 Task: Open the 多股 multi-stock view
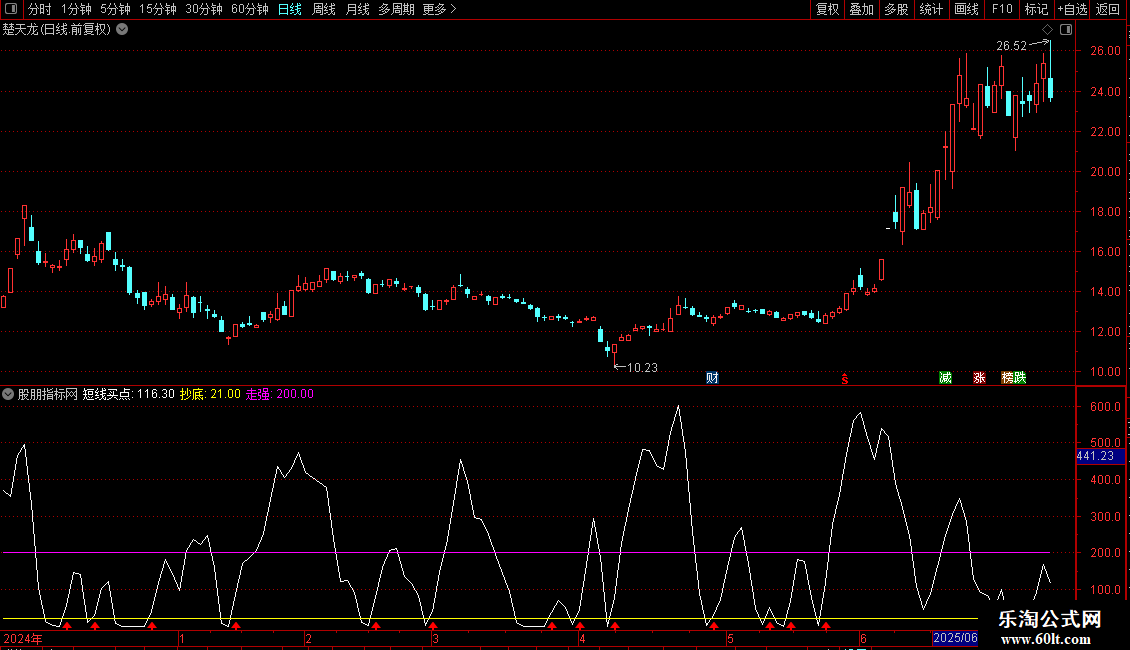tap(896, 9)
